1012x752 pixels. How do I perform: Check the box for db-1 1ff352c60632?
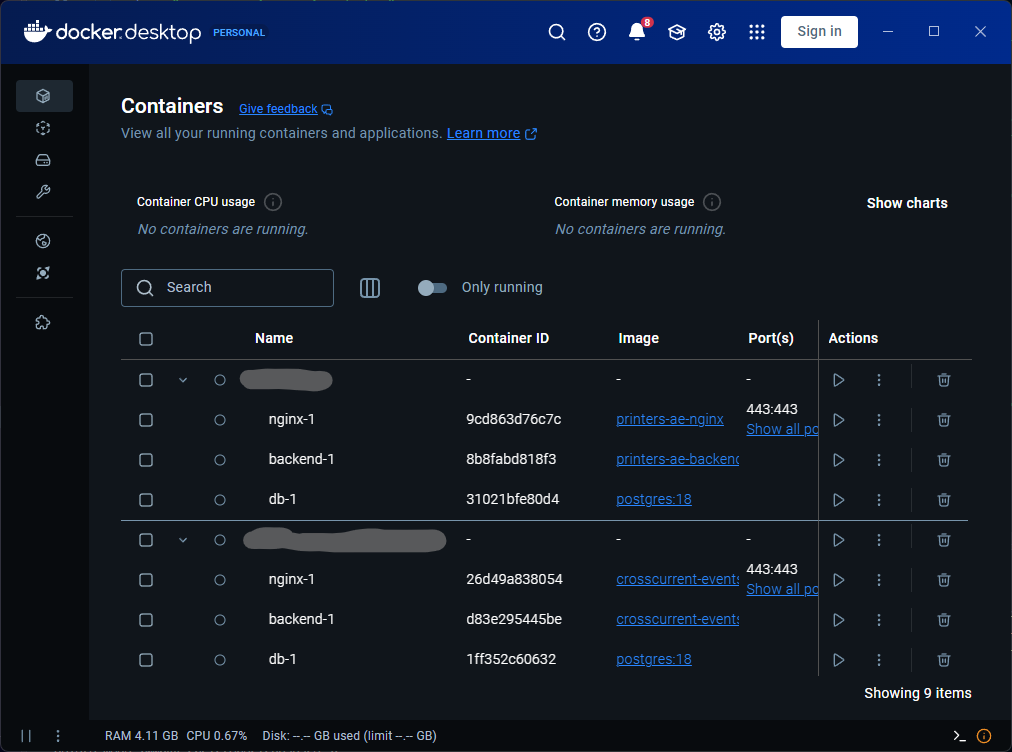click(x=146, y=660)
